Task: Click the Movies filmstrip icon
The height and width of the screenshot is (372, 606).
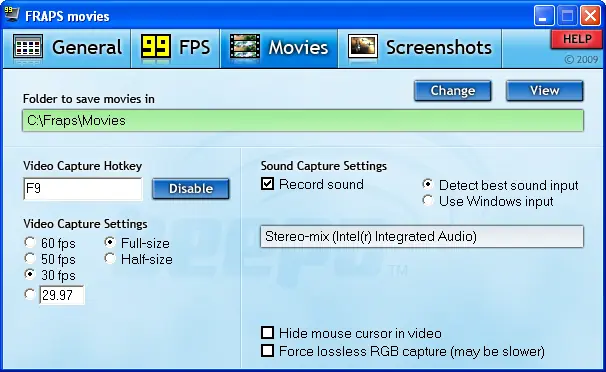Action: coord(245,46)
